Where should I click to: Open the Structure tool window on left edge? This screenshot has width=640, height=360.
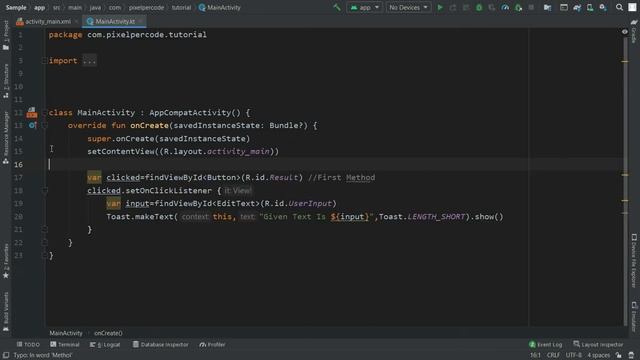6,81
